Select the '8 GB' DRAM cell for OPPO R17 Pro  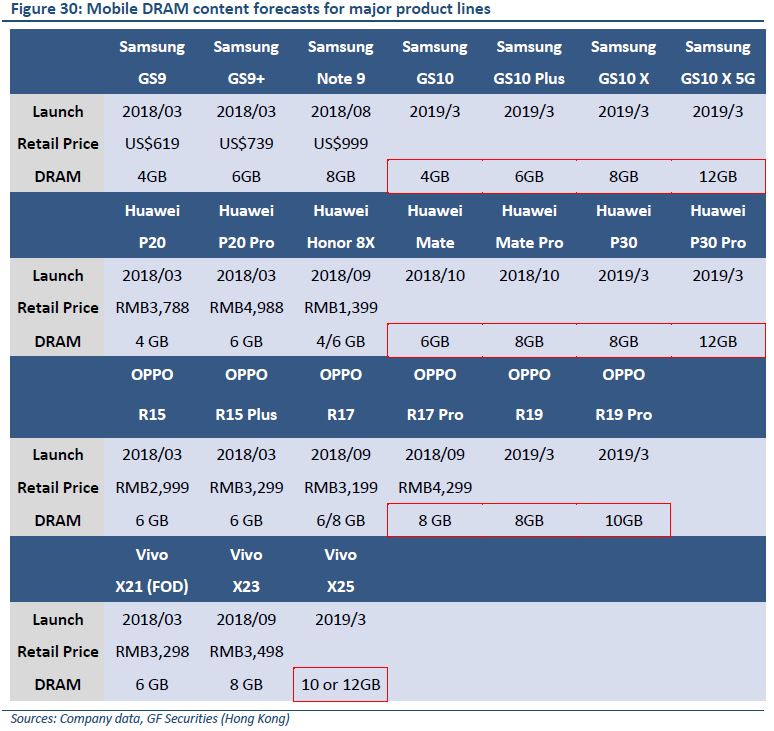point(435,521)
